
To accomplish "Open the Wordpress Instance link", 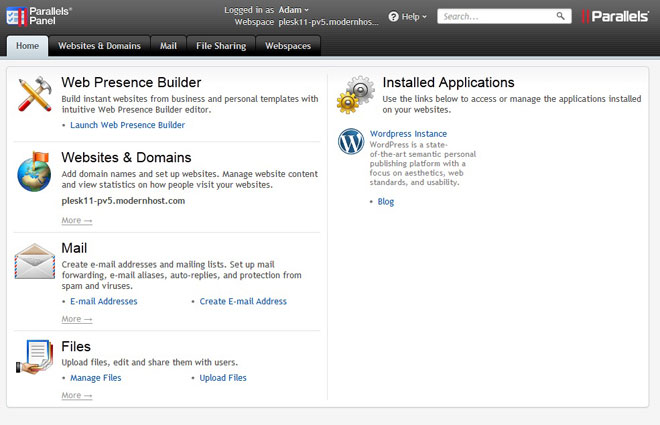I will [x=408, y=134].
